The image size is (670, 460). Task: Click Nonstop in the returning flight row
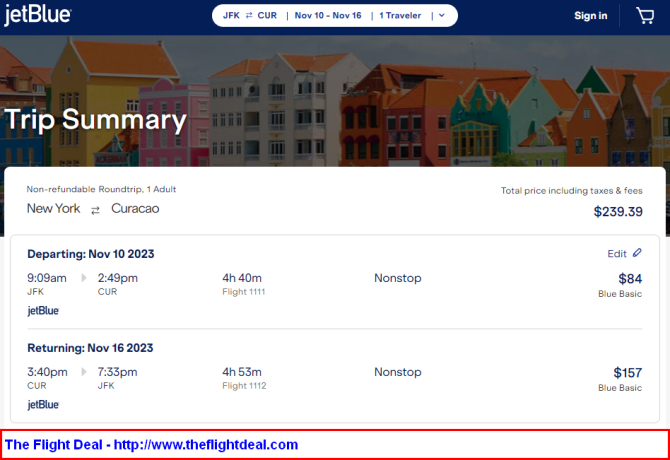coord(398,372)
